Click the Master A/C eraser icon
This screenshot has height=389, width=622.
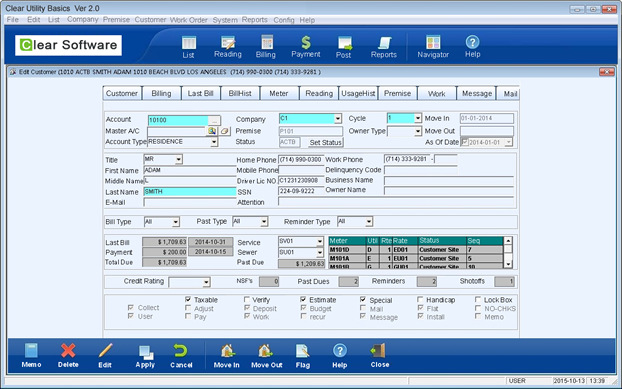click(225, 131)
